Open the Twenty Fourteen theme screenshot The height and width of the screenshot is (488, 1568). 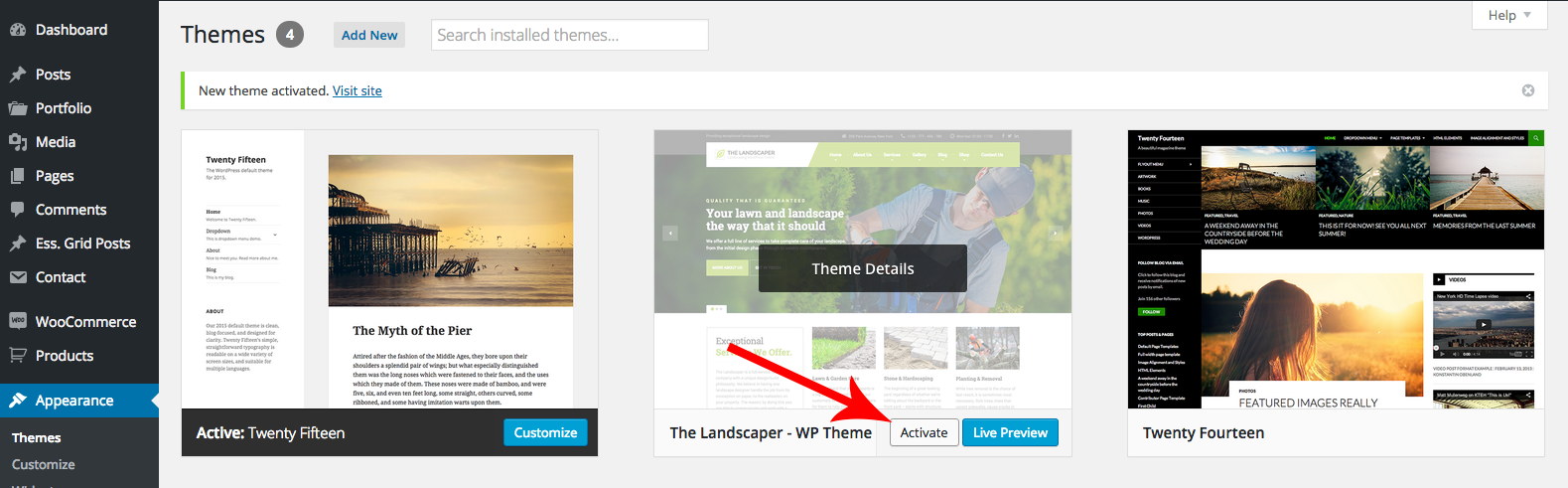tap(1336, 269)
